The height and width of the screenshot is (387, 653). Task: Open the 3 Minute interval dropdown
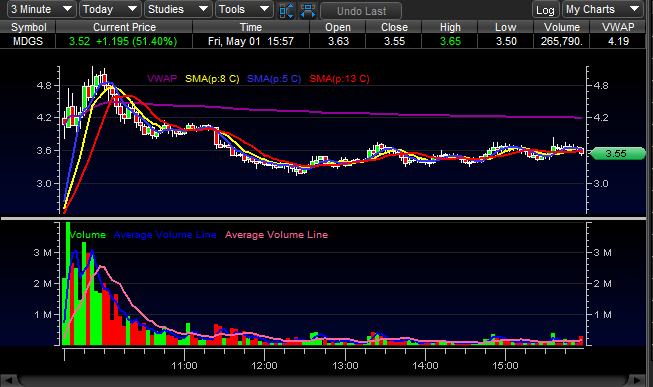pos(42,9)
